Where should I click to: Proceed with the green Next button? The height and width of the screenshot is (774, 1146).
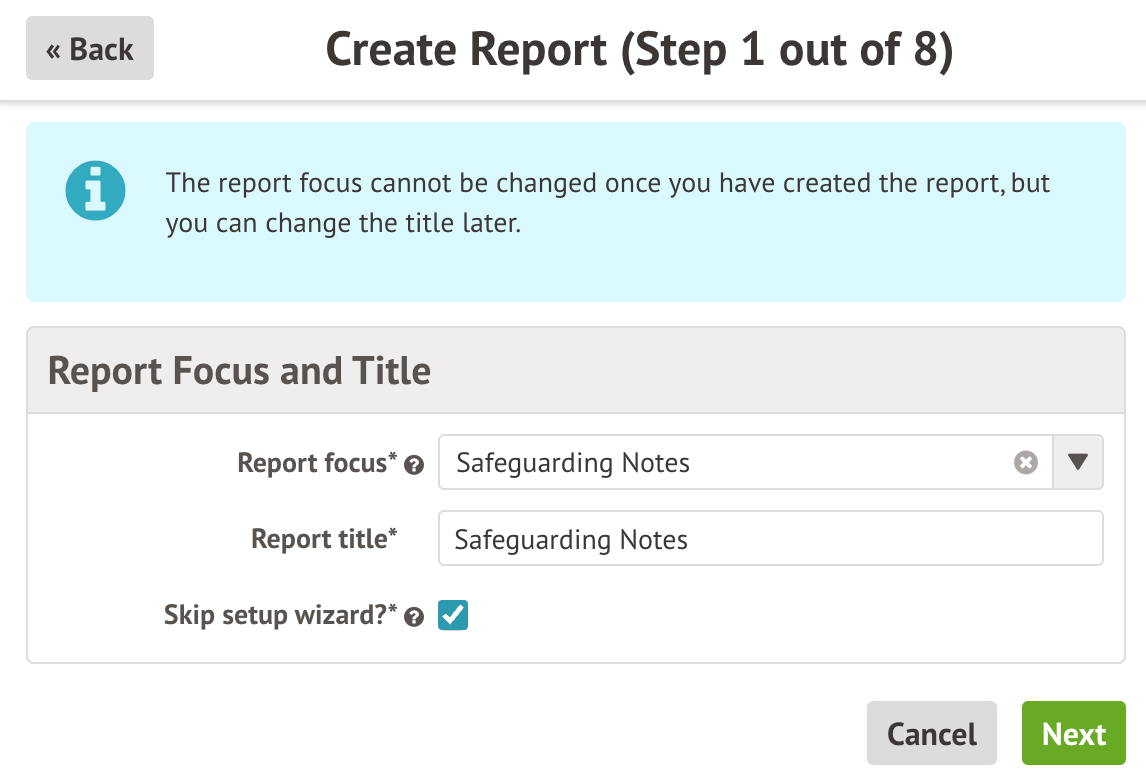click(x=1073, y=734)
